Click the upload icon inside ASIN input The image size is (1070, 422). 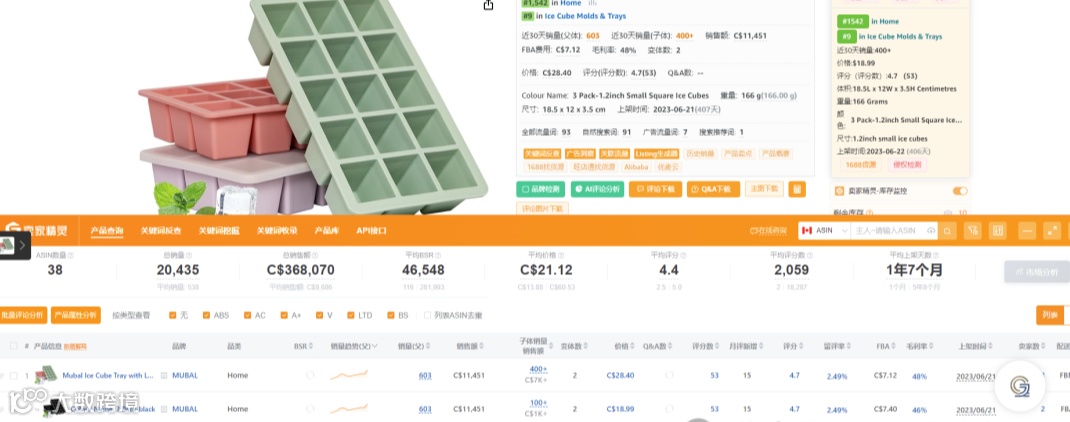click(931, 231)
